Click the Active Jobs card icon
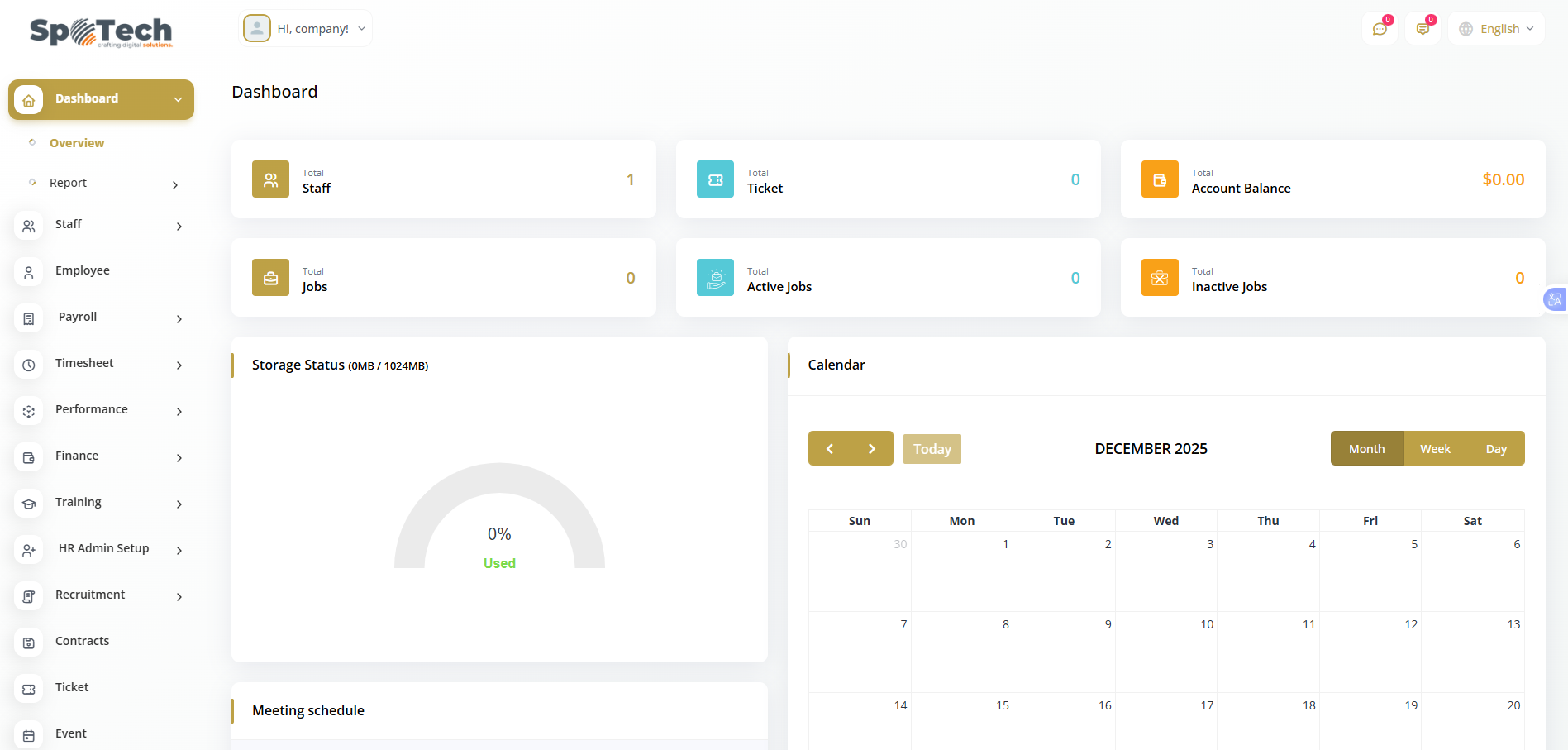 pos(715,278)
